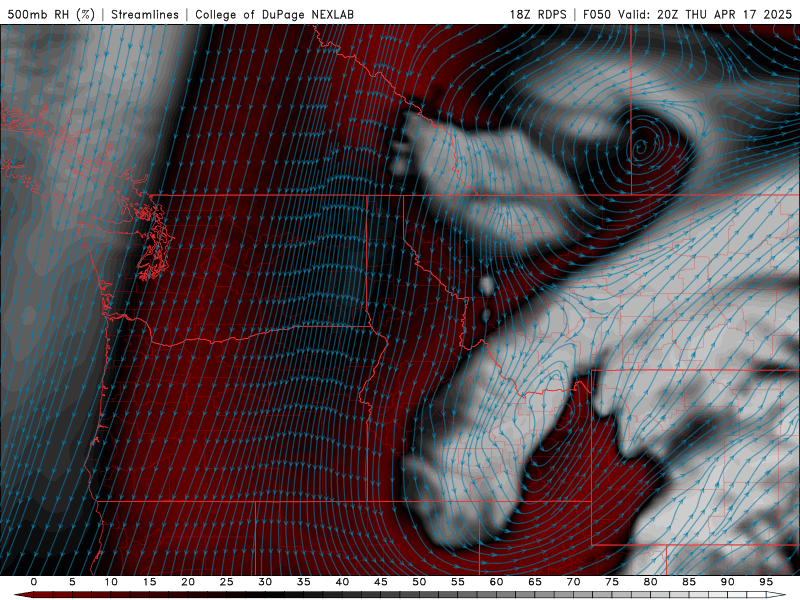Click the '60' colorbar label
Image resolution: width=800 pixels, height=600 pixels.
(496, 582)
